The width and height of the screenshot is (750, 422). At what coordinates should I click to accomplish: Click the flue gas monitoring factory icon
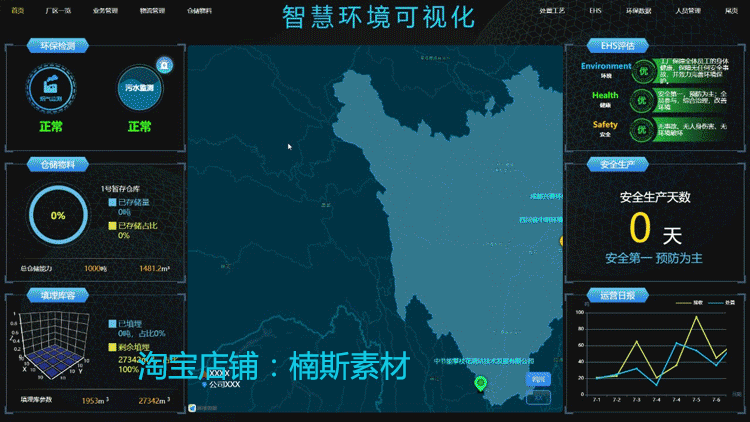[x=50, y=88]
